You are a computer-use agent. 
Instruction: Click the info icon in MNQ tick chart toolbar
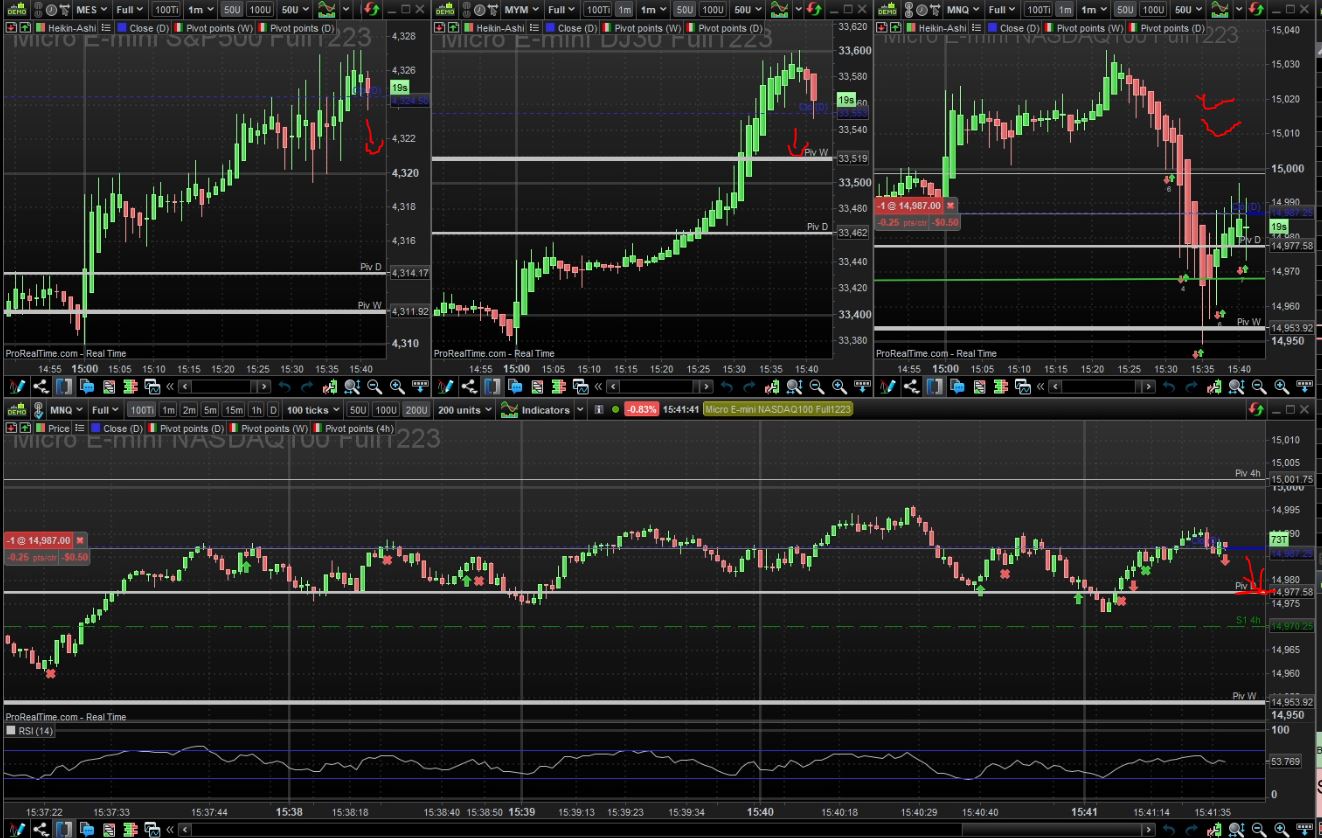[x=599, y=409]
